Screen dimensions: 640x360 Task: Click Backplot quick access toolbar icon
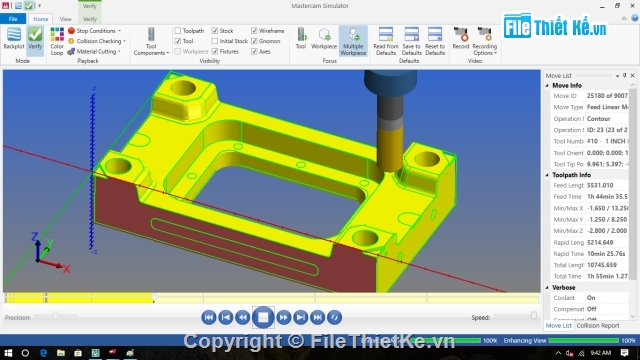click(x=18, y=6)
